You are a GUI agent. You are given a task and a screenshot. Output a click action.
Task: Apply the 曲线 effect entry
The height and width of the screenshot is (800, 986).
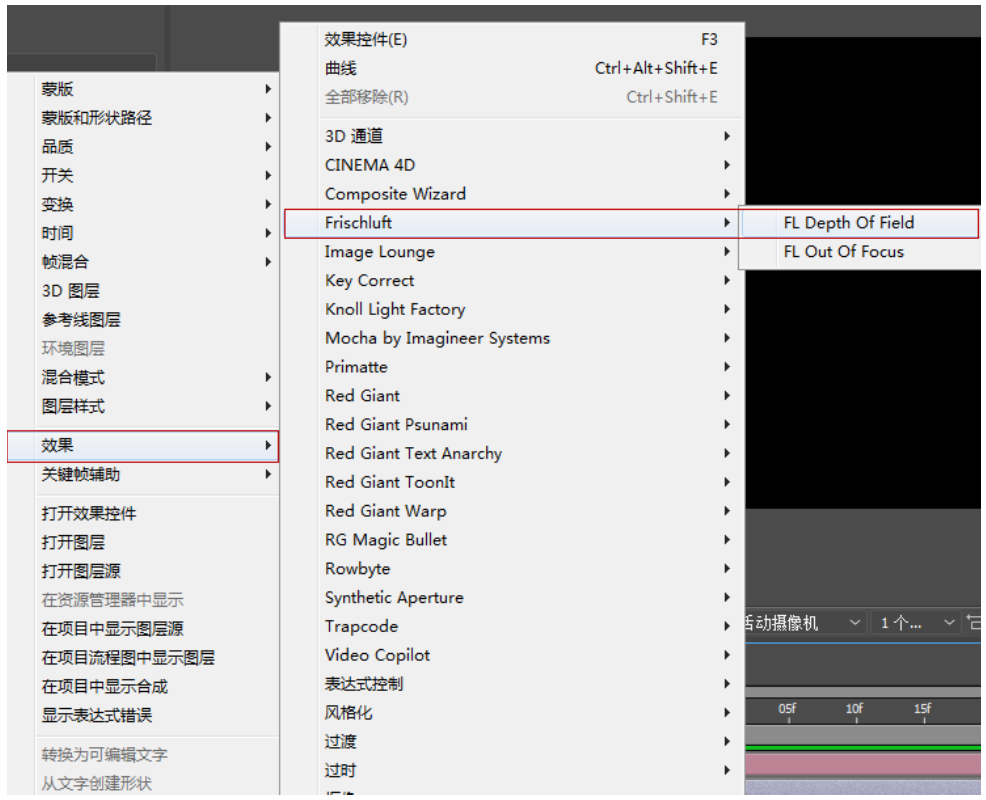pyautogui.click(x=512, y=68)
